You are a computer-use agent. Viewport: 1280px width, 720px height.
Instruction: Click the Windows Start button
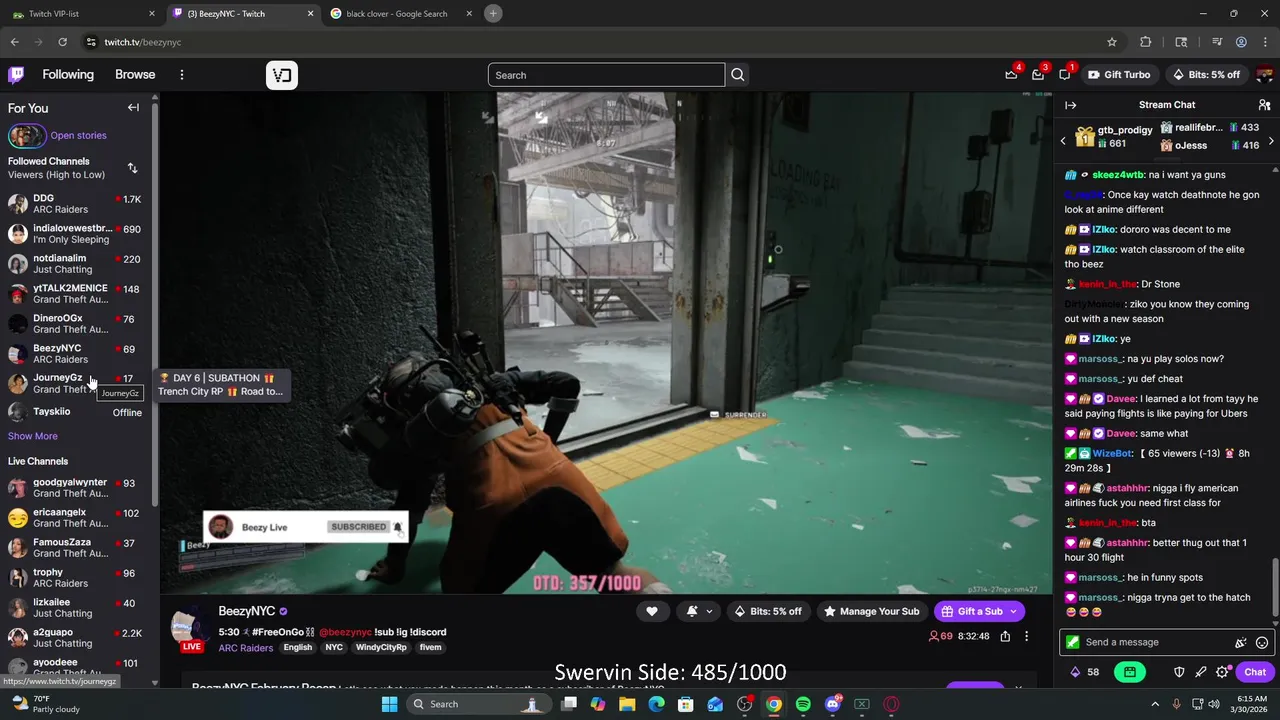(x=389, y=704)
